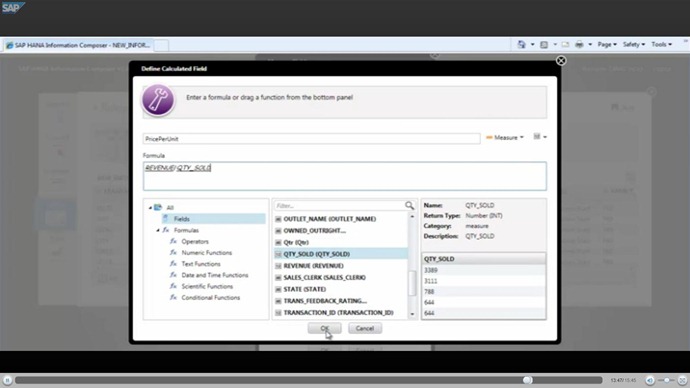Click the field list scrollbar thumb

(x=412, y=283)
